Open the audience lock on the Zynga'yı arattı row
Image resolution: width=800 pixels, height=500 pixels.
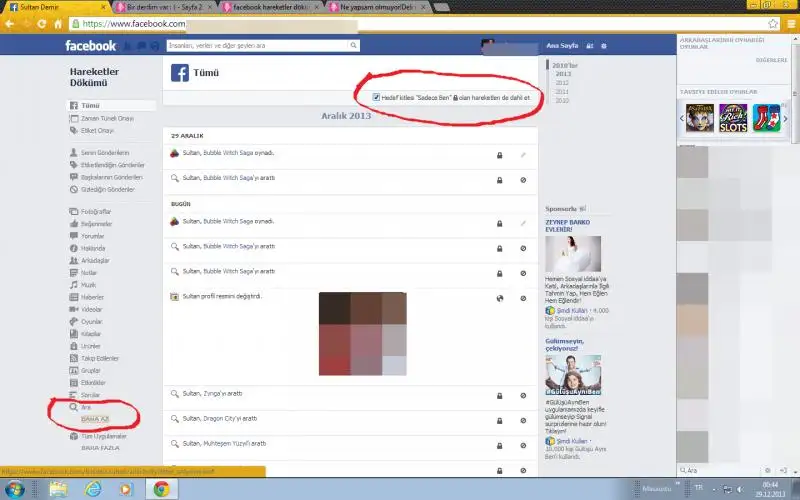(499, 396)
